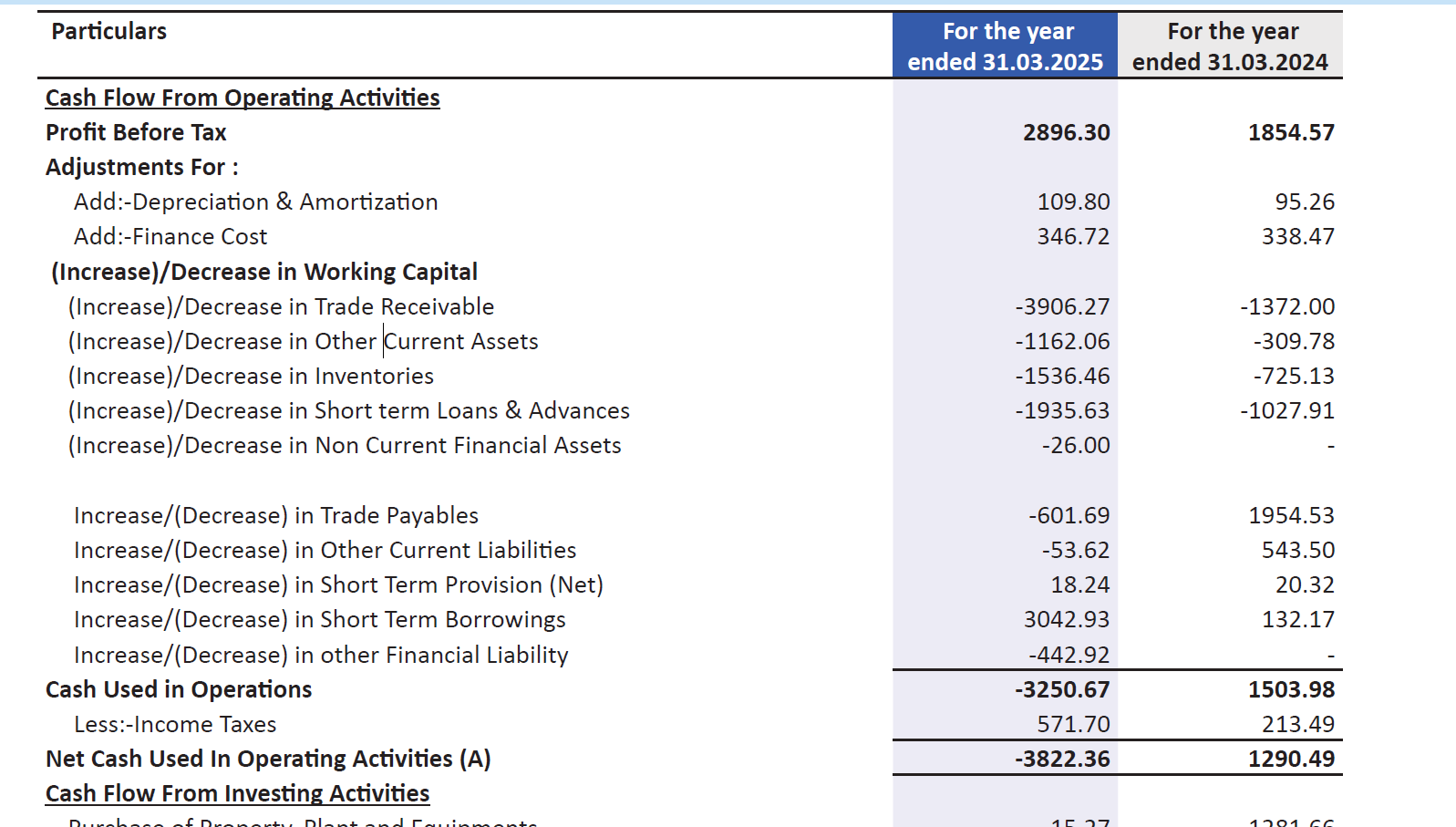1456x827 pixels.
Task: Select the year ended 31.03.2024 column header
Action: (x=1230, y=47)
